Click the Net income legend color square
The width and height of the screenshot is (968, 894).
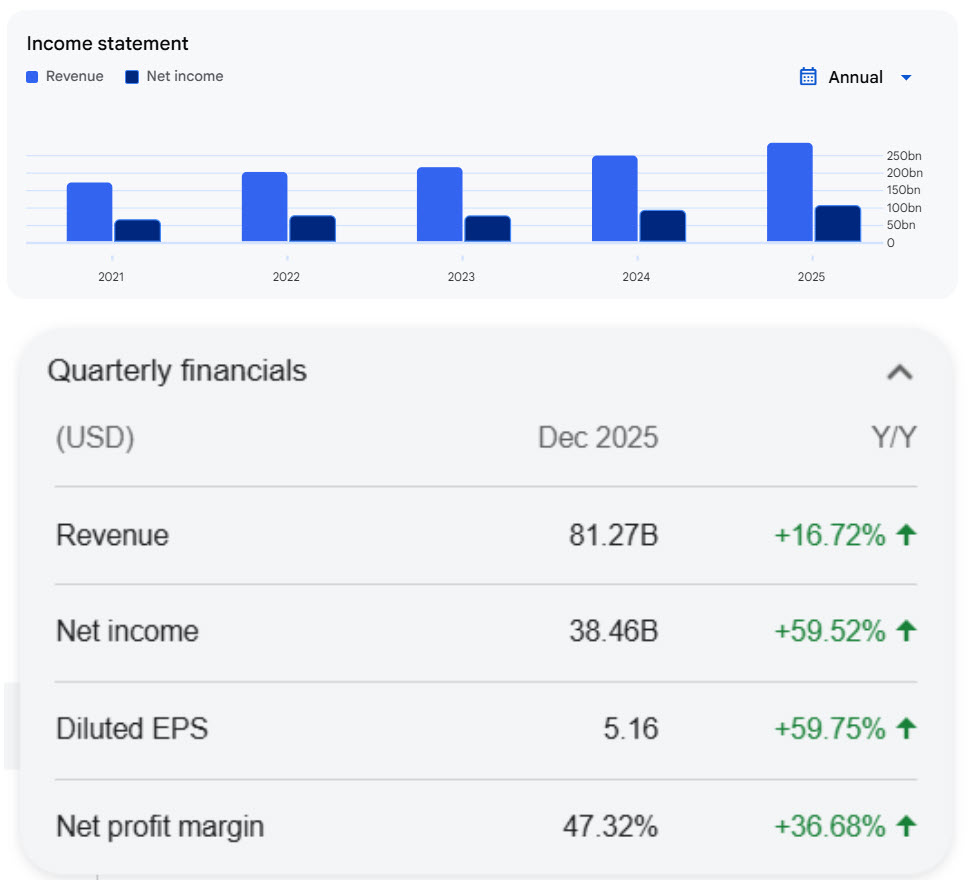point(132,77)
